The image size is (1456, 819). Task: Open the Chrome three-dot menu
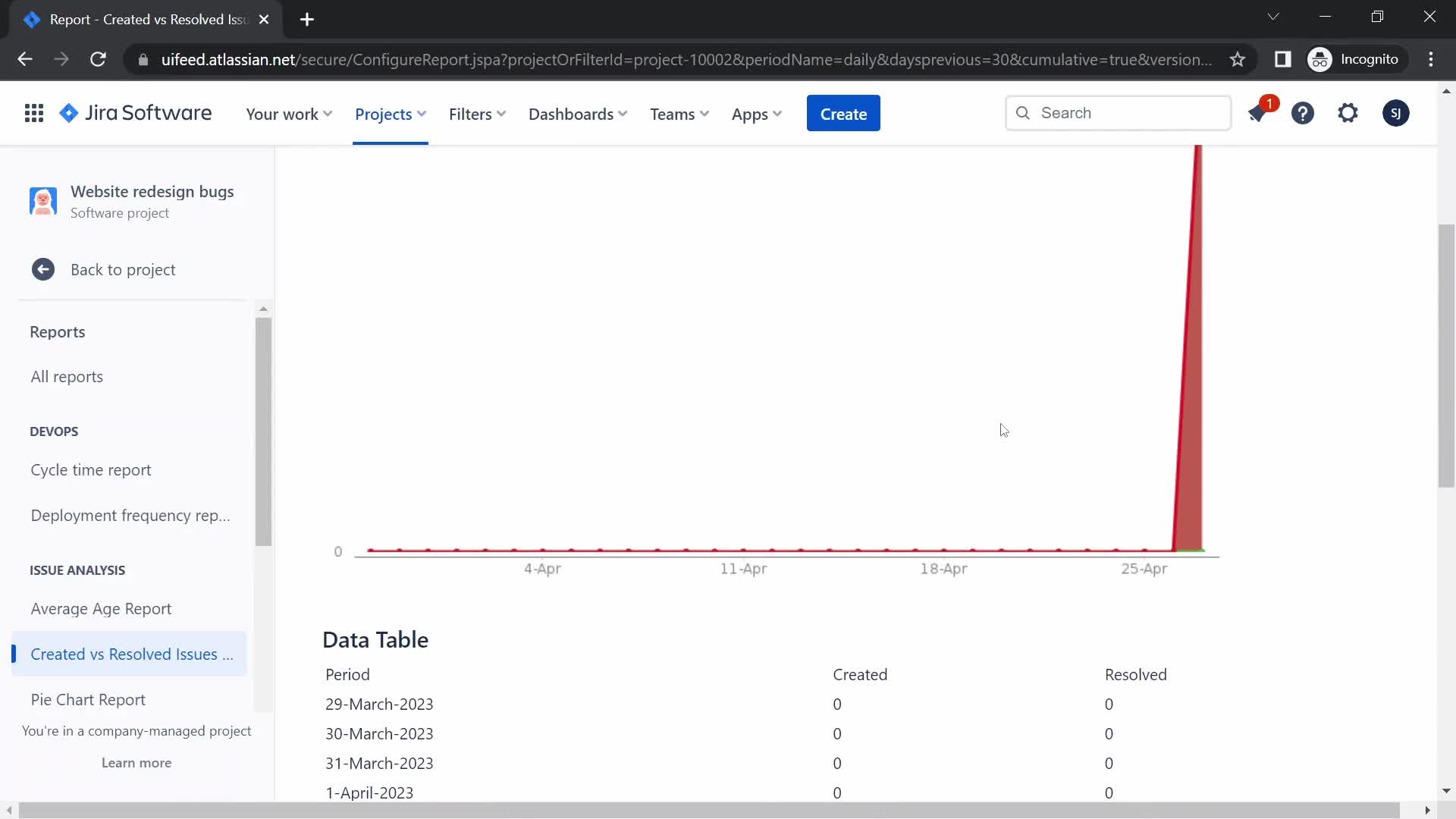[1431, 59]
